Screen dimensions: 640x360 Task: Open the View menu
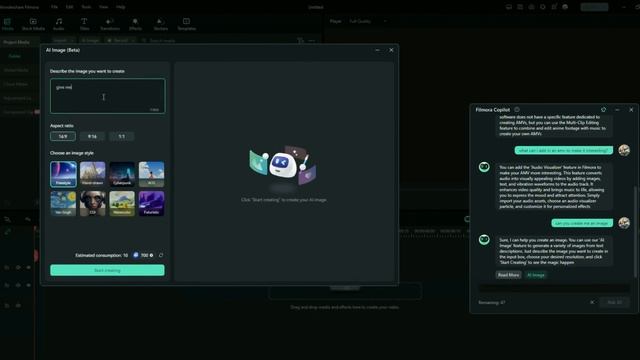click(103, 7)
